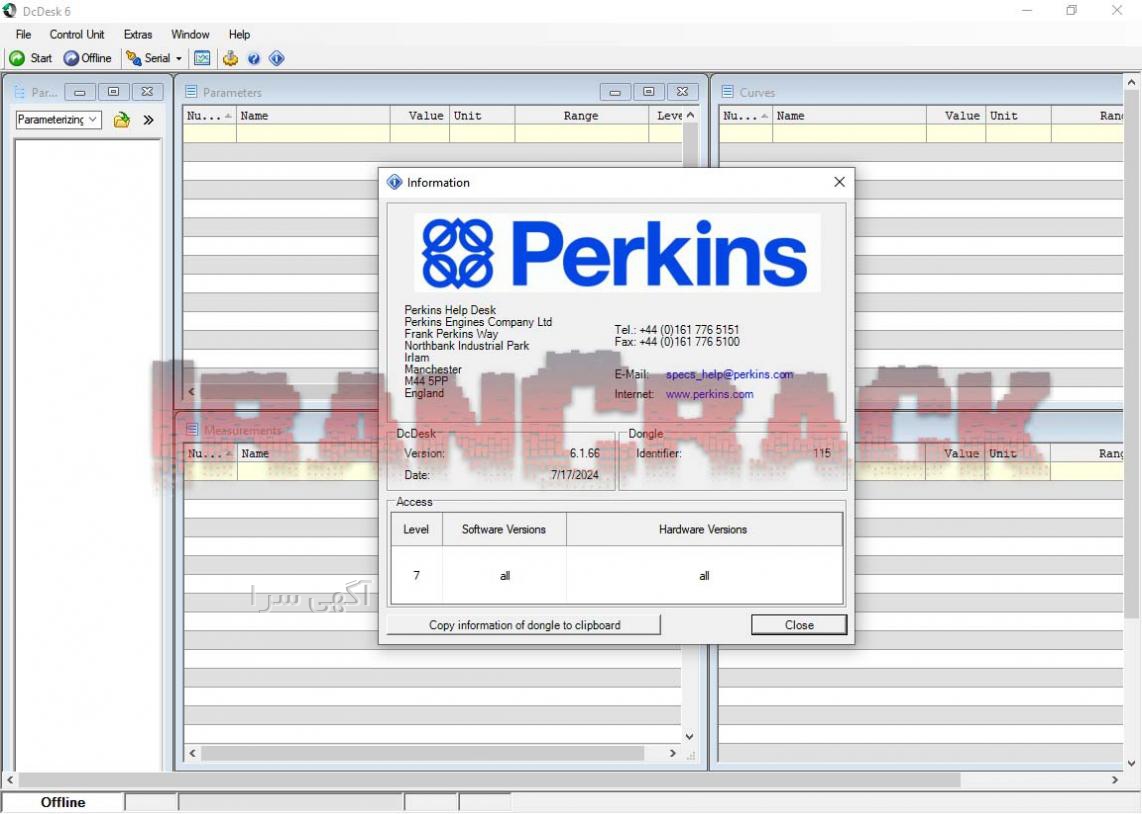The height and width of the screenshot is (814, 1142).
Task: Close the Parameters window
Action: (682, 92)
